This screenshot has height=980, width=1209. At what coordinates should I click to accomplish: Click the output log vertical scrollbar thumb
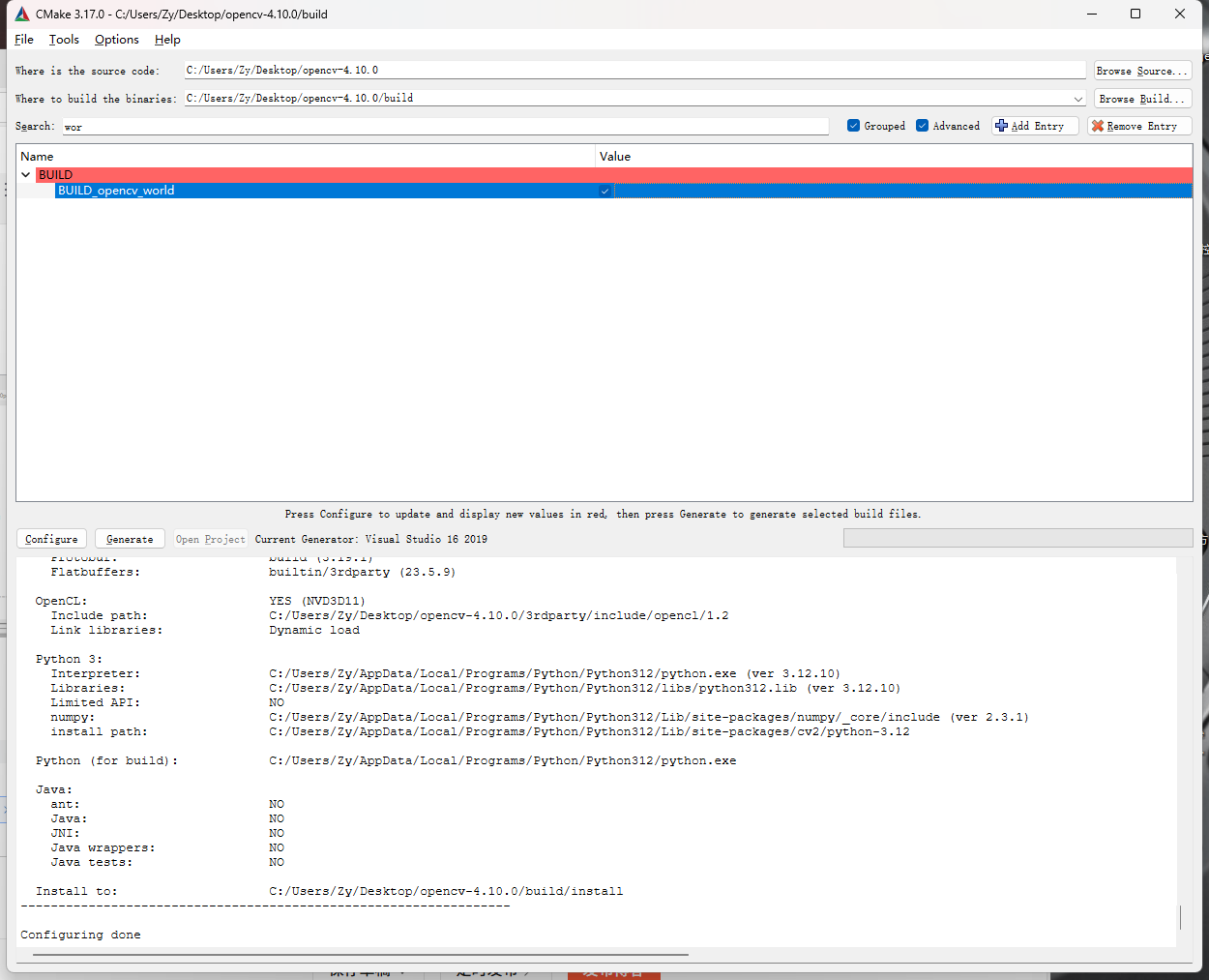point(1180,916)
